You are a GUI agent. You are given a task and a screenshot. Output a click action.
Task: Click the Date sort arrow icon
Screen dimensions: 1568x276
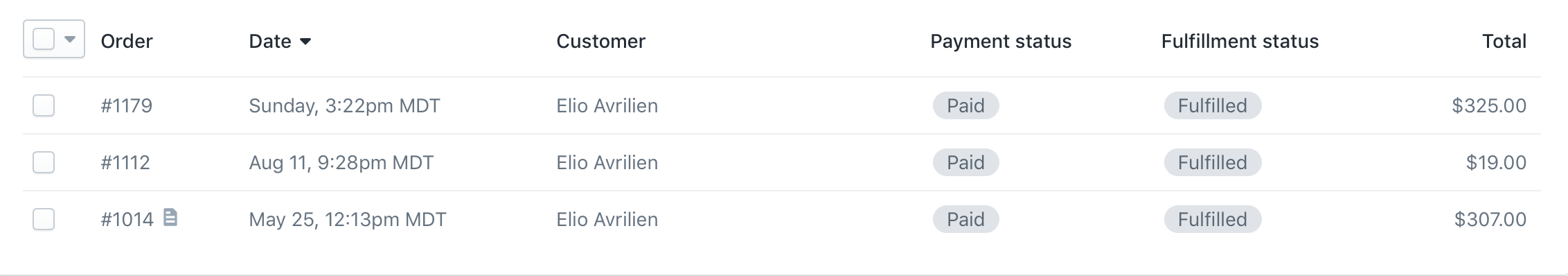coord(305,42)
